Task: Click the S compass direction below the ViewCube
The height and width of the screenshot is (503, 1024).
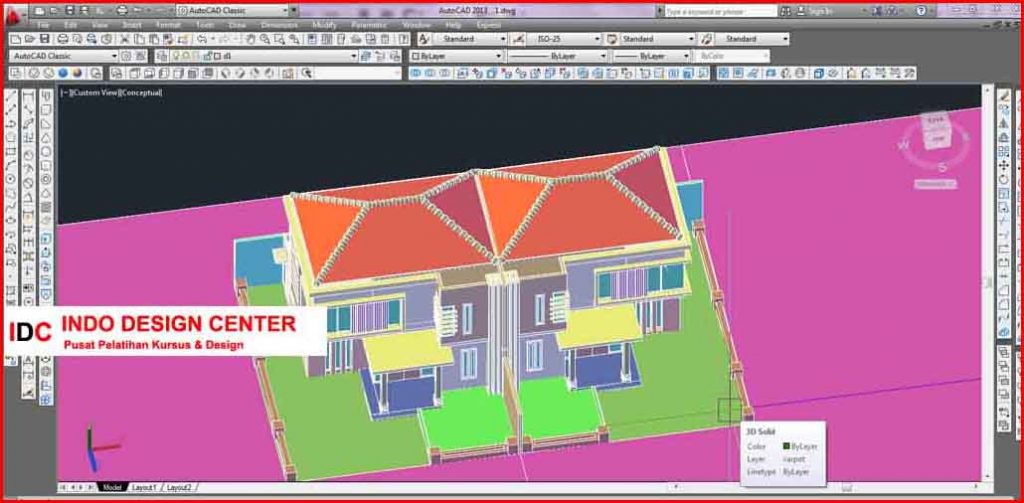Action: pyautogui.click(x=942, y=167)
